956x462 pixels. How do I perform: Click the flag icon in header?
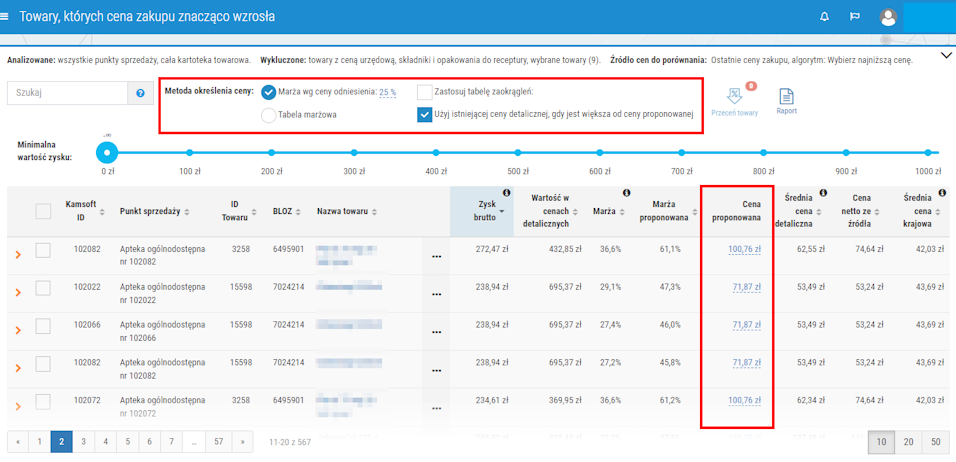tap(855, 17)
